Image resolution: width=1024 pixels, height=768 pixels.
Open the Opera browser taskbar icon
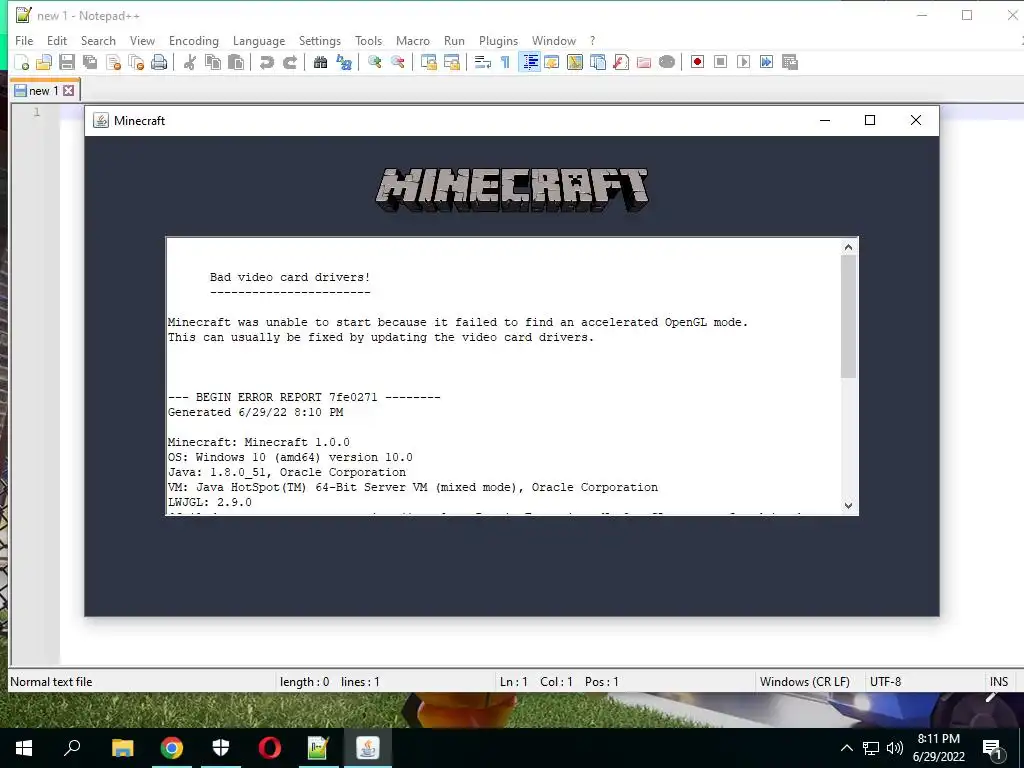pyautogui.click(x=270, y=748)
